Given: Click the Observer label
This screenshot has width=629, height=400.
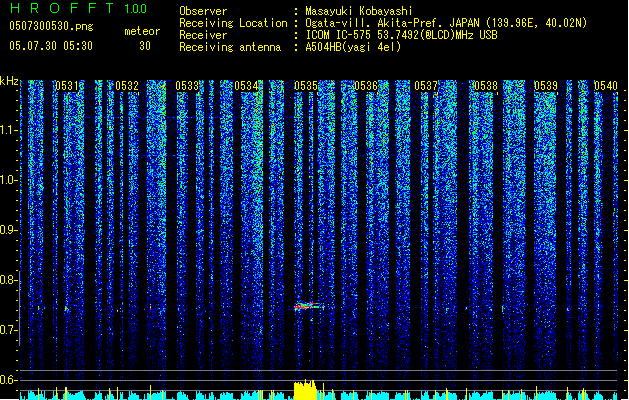Looking at the screenshot, I should coord(203,11).
